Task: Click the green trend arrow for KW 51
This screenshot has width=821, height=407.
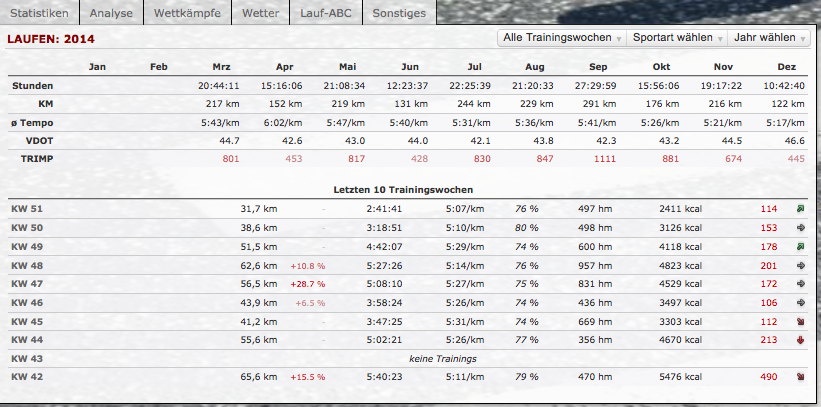Action: 801,209
